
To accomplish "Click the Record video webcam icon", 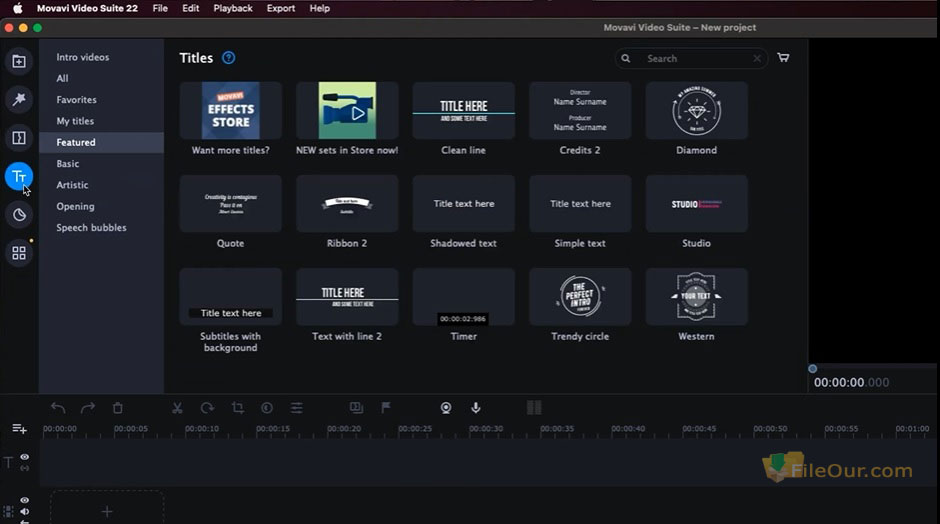I will (445, 408).
